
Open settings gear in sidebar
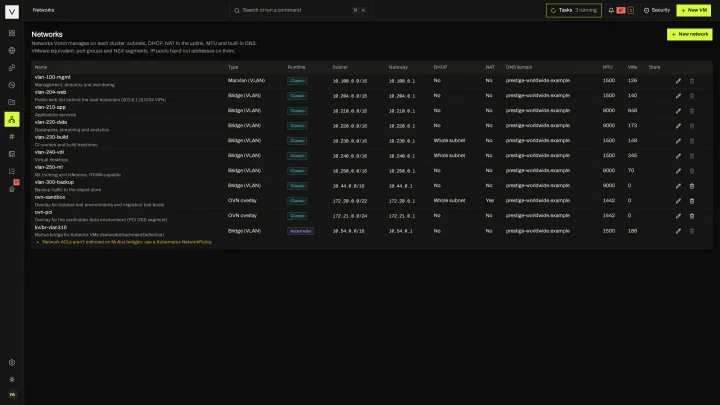click(x=12, y=362)
